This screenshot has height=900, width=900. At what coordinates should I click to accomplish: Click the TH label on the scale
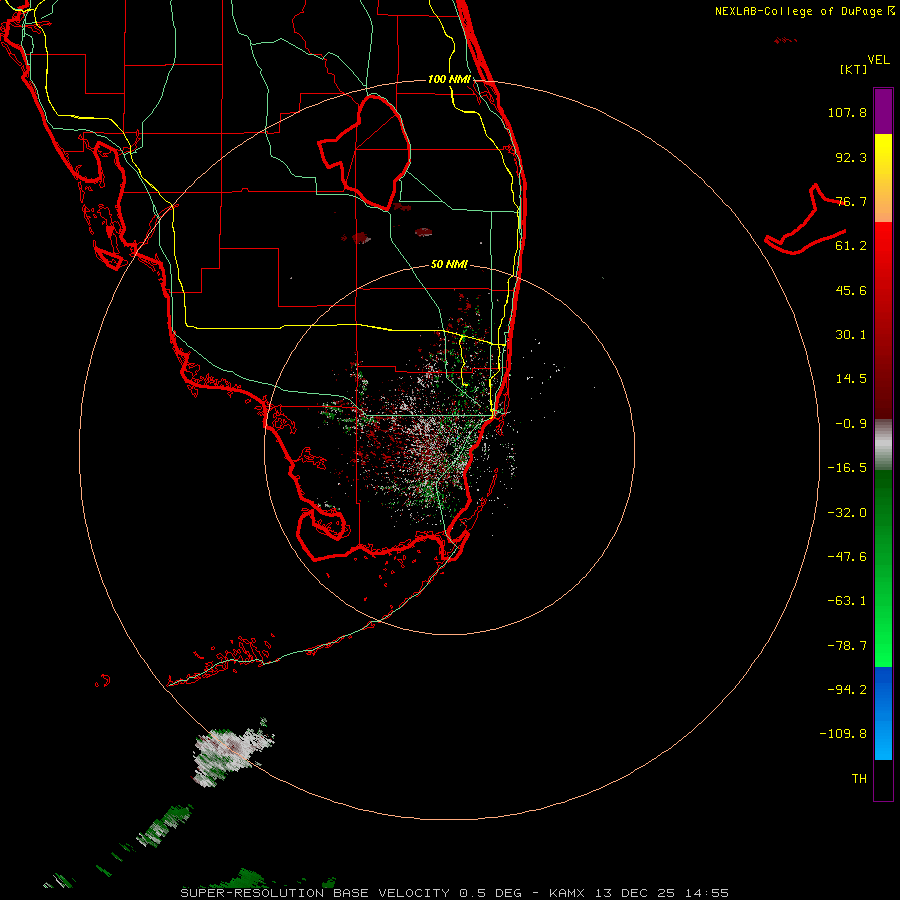(859, 779)
